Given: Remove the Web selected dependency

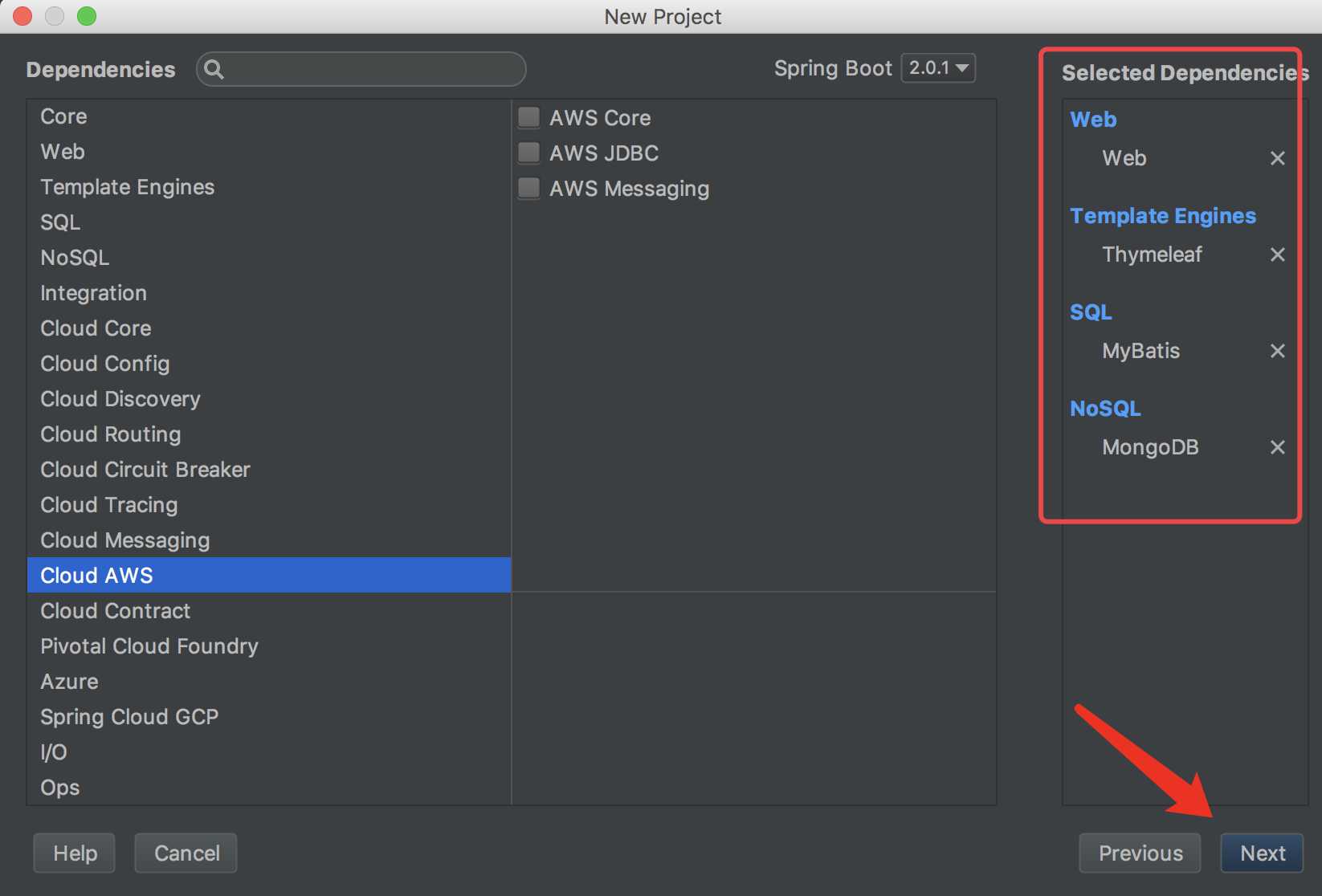Looking at the screenshot, I should click(1277, 158).
